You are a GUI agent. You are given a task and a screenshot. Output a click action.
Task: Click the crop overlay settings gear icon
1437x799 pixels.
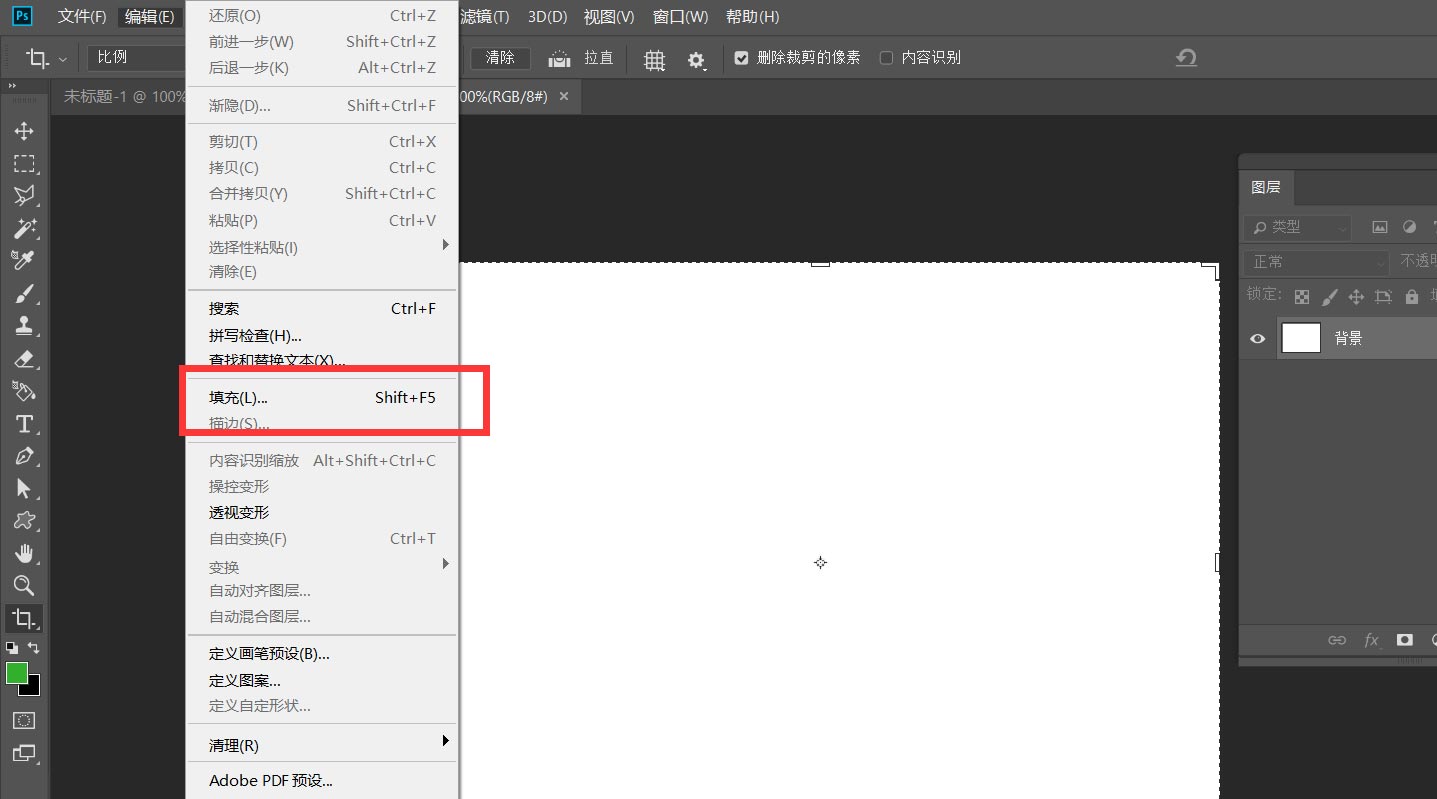(697, 59)
